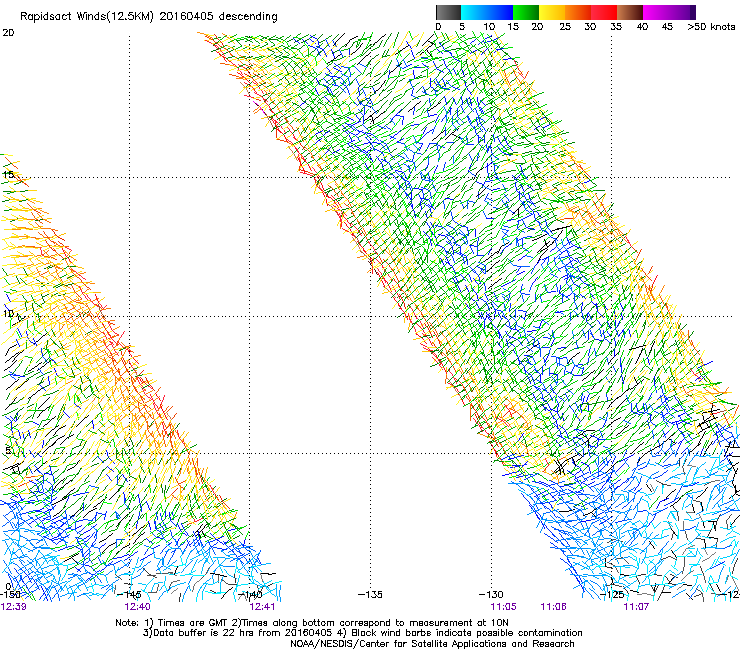Choose the magenta 40–45 knots legend segment
This screenshot has height=650, width=740.
coord(656,12)
